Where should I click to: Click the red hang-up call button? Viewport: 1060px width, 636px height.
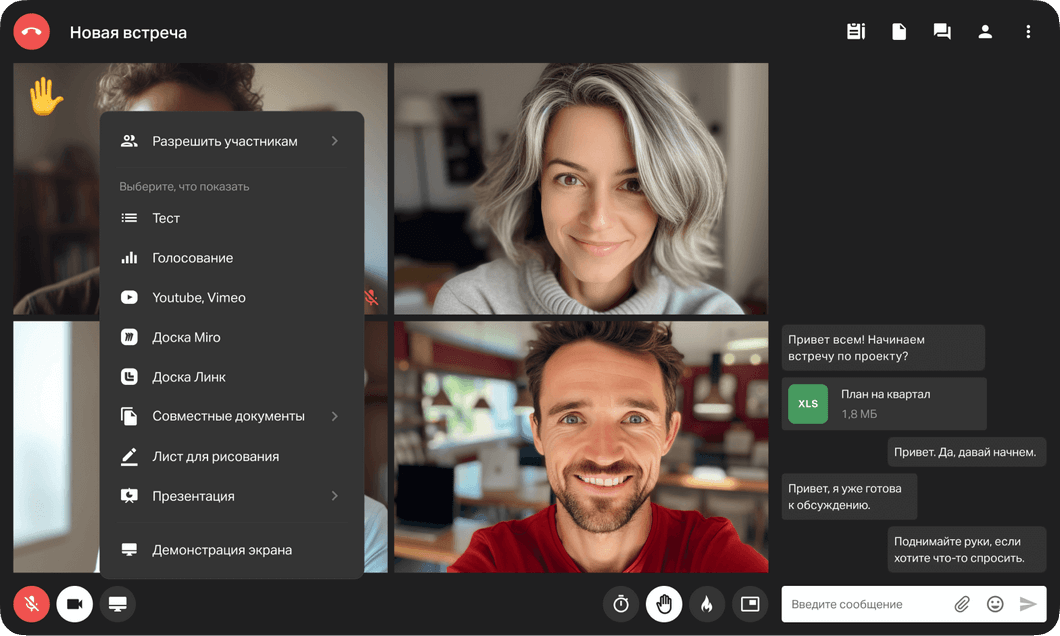tap(32, 32)
